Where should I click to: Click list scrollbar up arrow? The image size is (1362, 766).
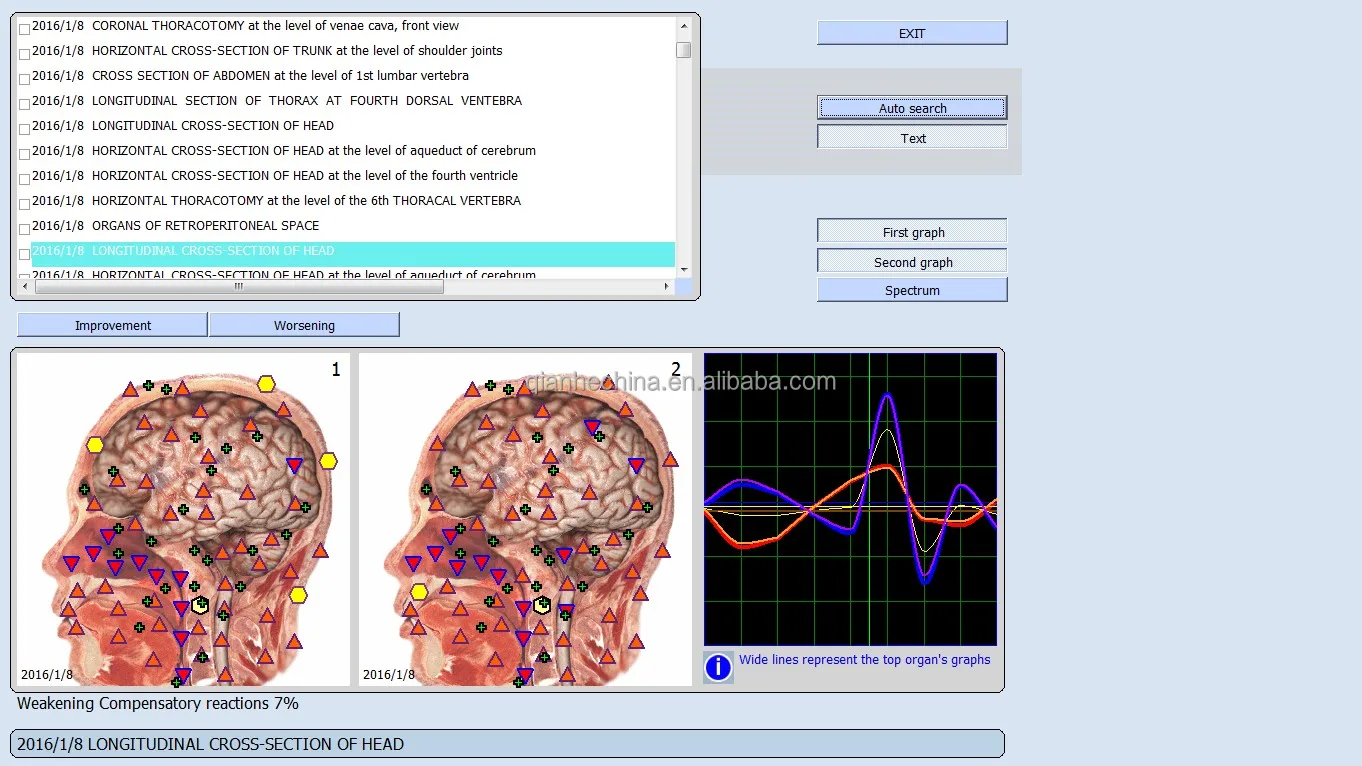(684, 26)
